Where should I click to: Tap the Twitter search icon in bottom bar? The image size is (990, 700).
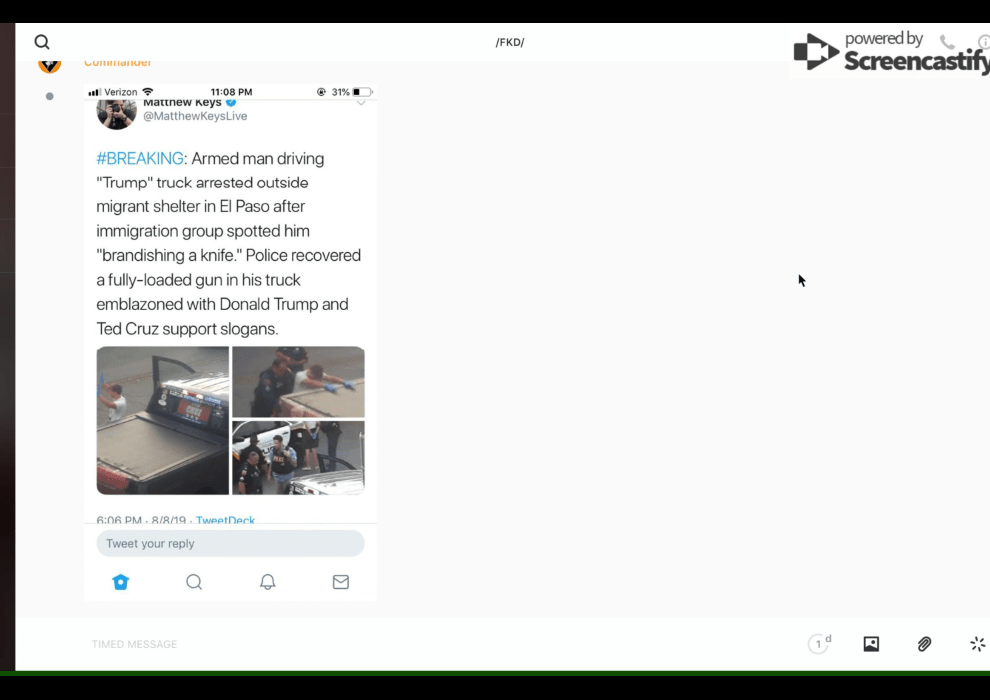[194, 582]
